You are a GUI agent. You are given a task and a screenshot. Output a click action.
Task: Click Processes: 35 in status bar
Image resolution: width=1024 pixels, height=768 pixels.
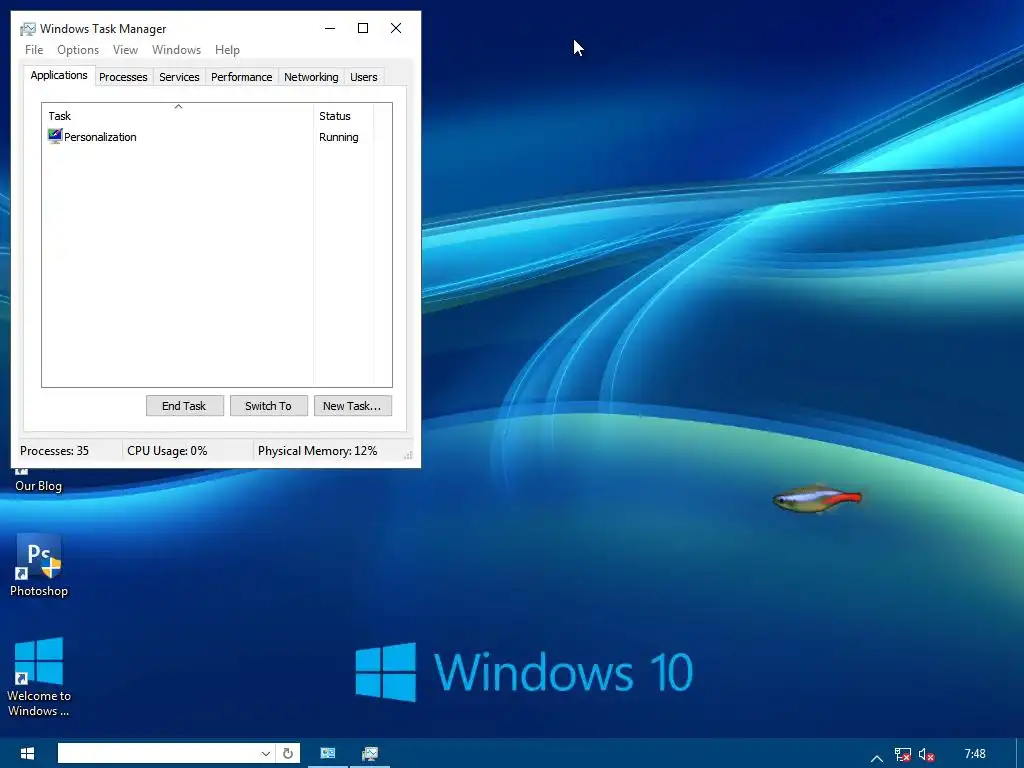coord(54,451)
